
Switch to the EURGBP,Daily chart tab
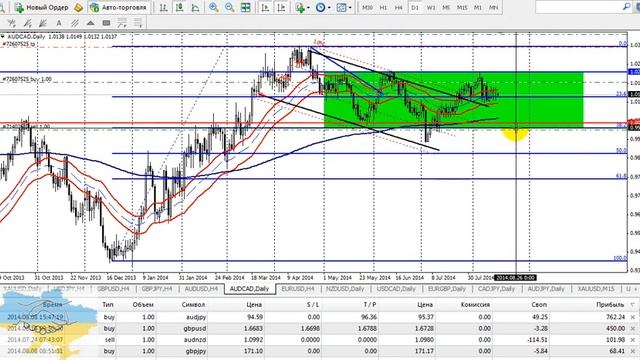click(447, 289)
